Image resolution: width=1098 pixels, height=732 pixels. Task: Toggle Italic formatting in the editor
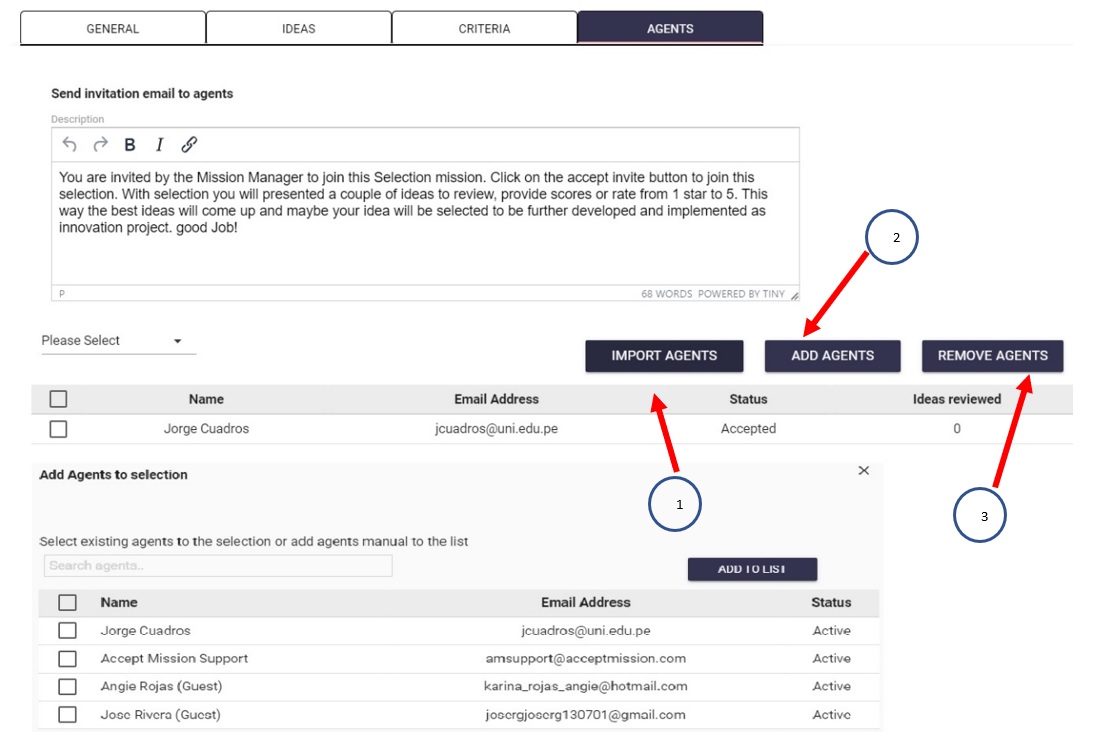[158, 145]
